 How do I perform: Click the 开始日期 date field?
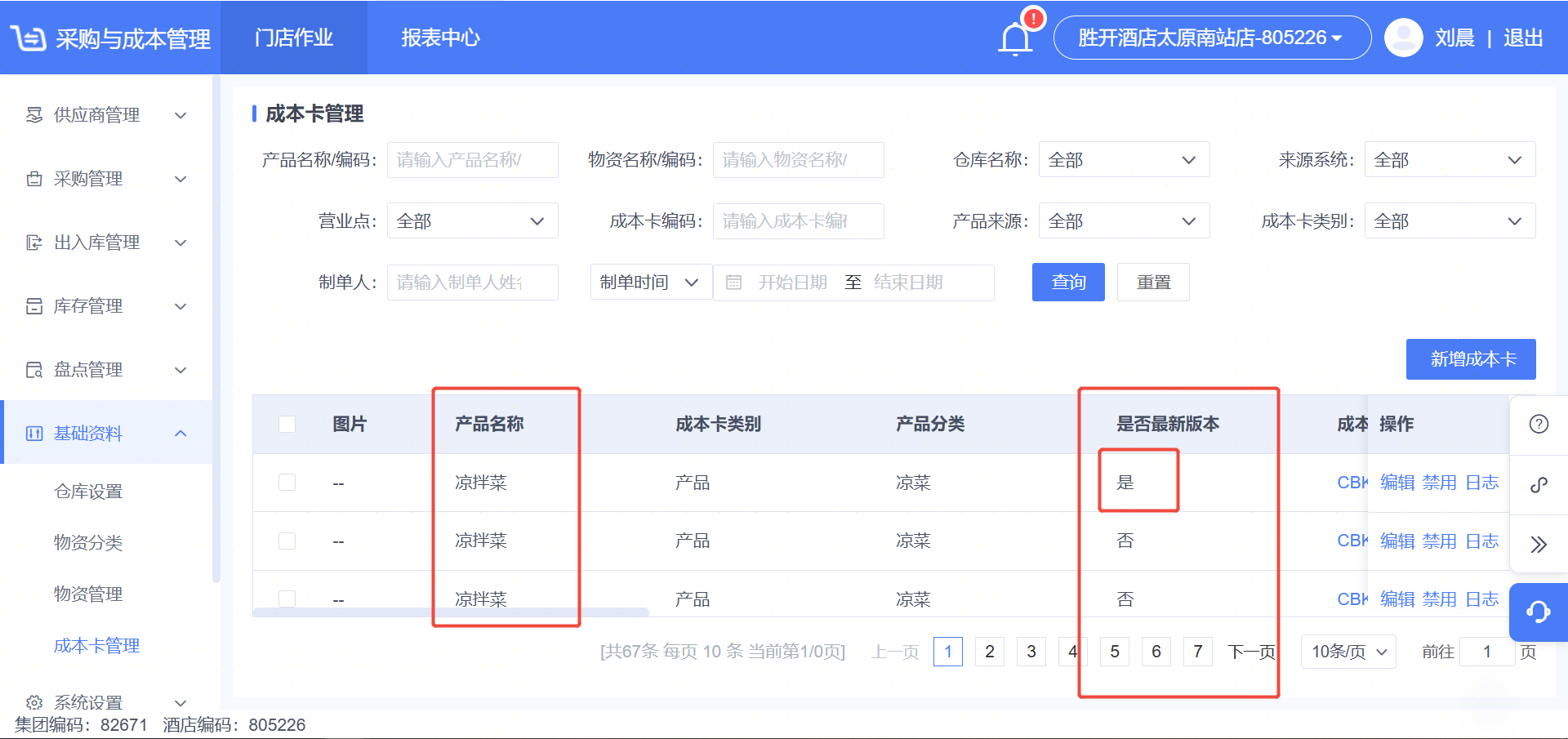coord(792,283)
